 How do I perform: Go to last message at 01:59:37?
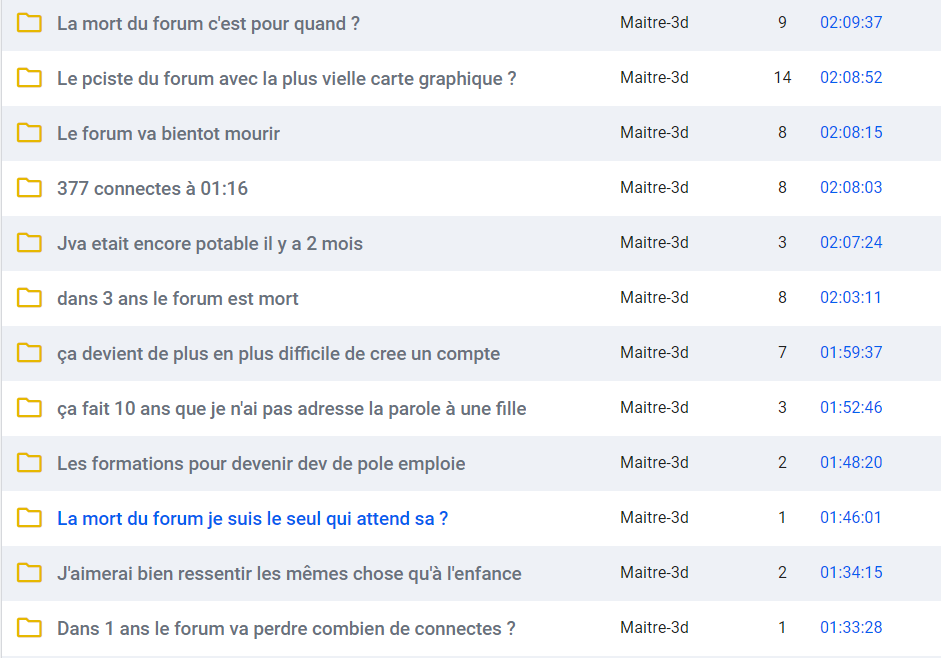click(x=851, y=352)
